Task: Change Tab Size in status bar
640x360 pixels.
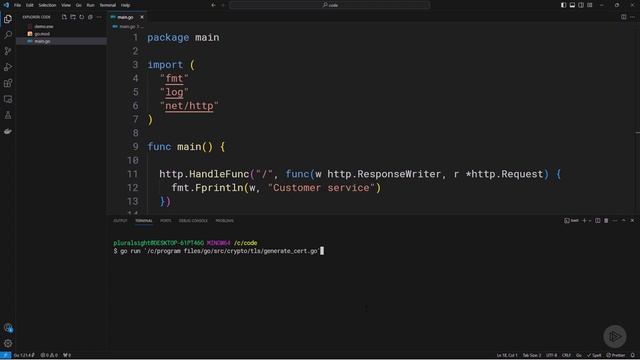Action: pos(532,355)
